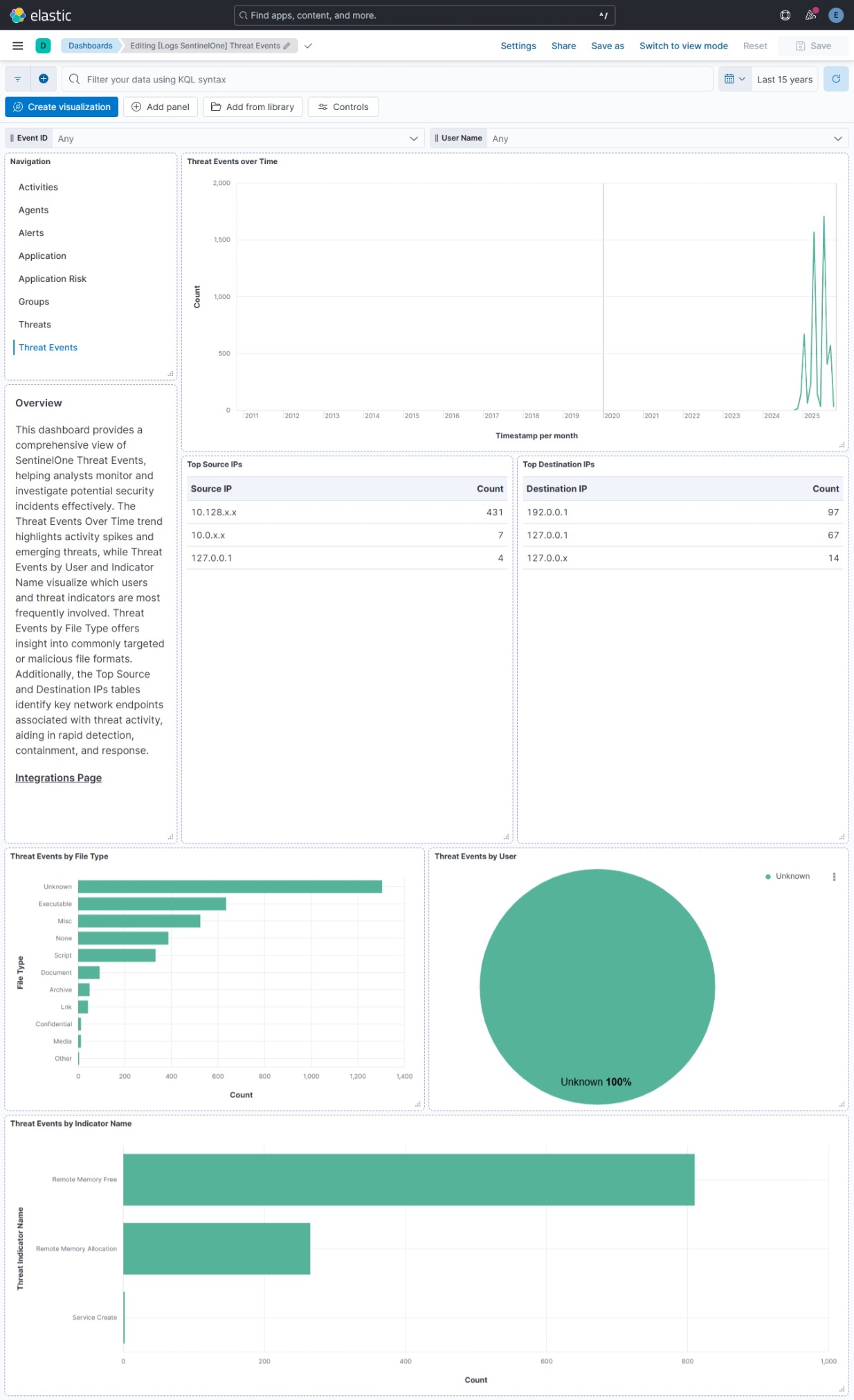
Task: Select Threats in the Navigation panel
Action: 35,325
